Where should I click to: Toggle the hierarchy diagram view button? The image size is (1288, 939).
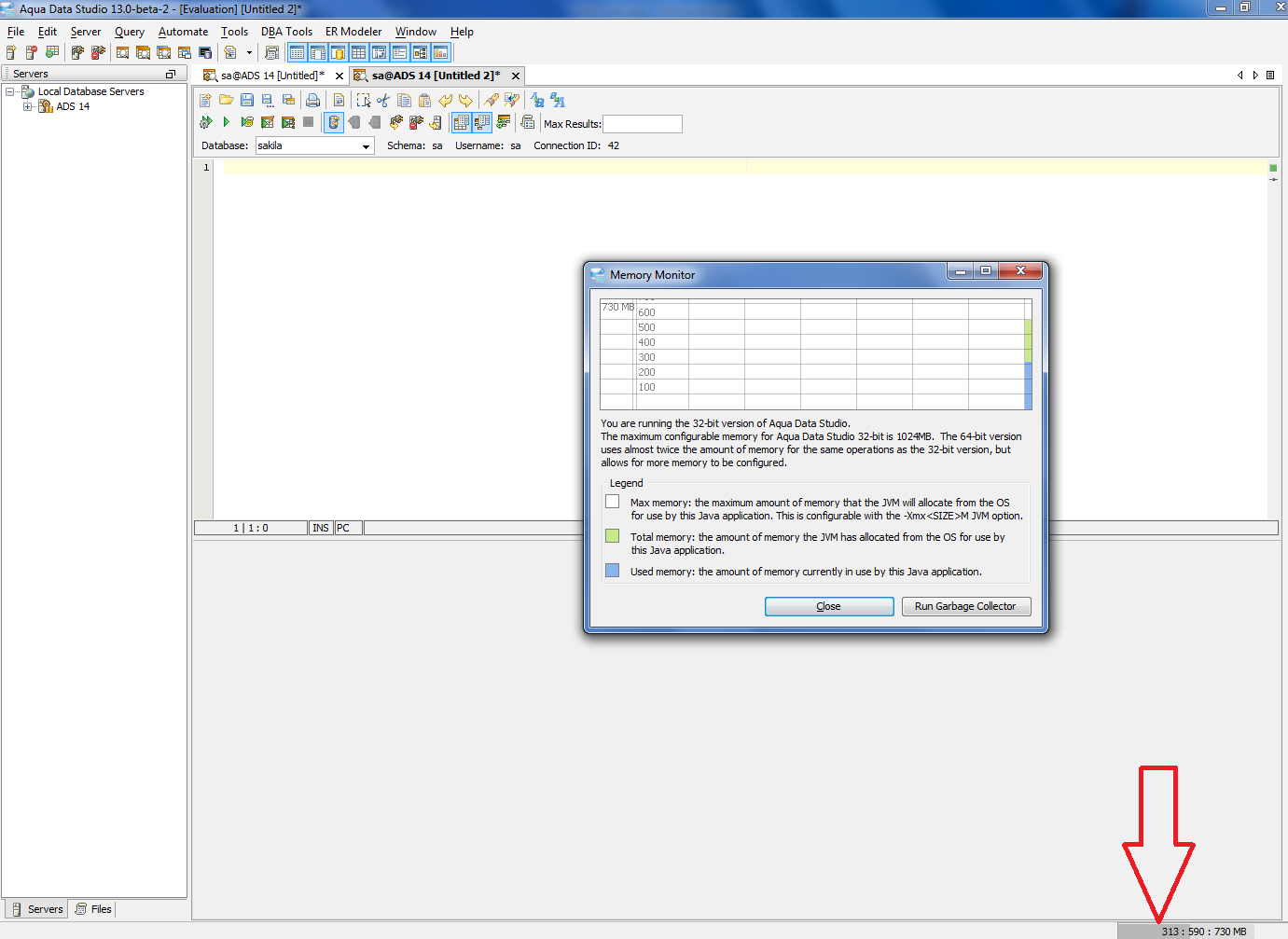[x=420, y=53]
